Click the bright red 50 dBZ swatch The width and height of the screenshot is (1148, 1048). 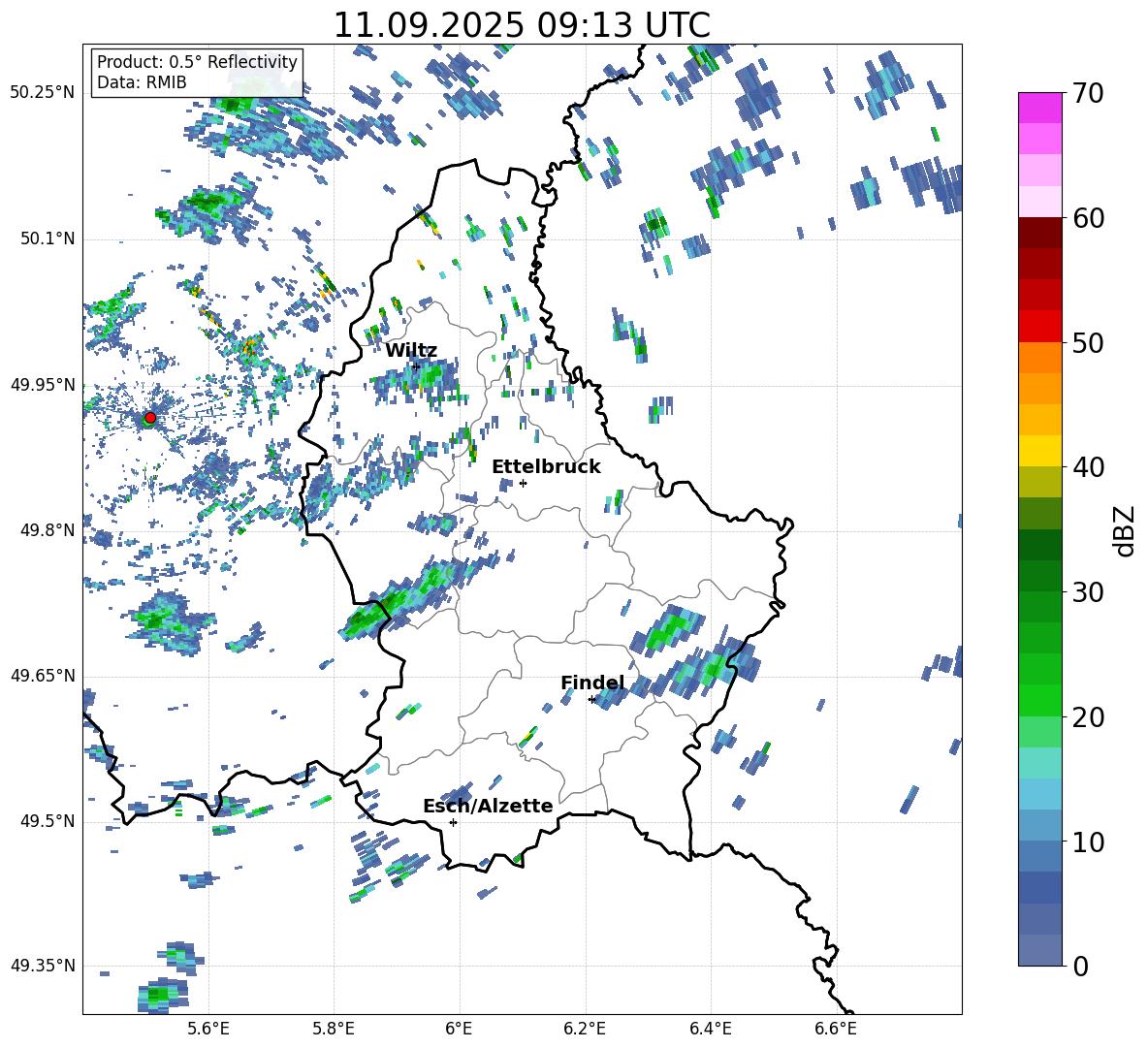pyautogui.click(x=1039, y=327)
